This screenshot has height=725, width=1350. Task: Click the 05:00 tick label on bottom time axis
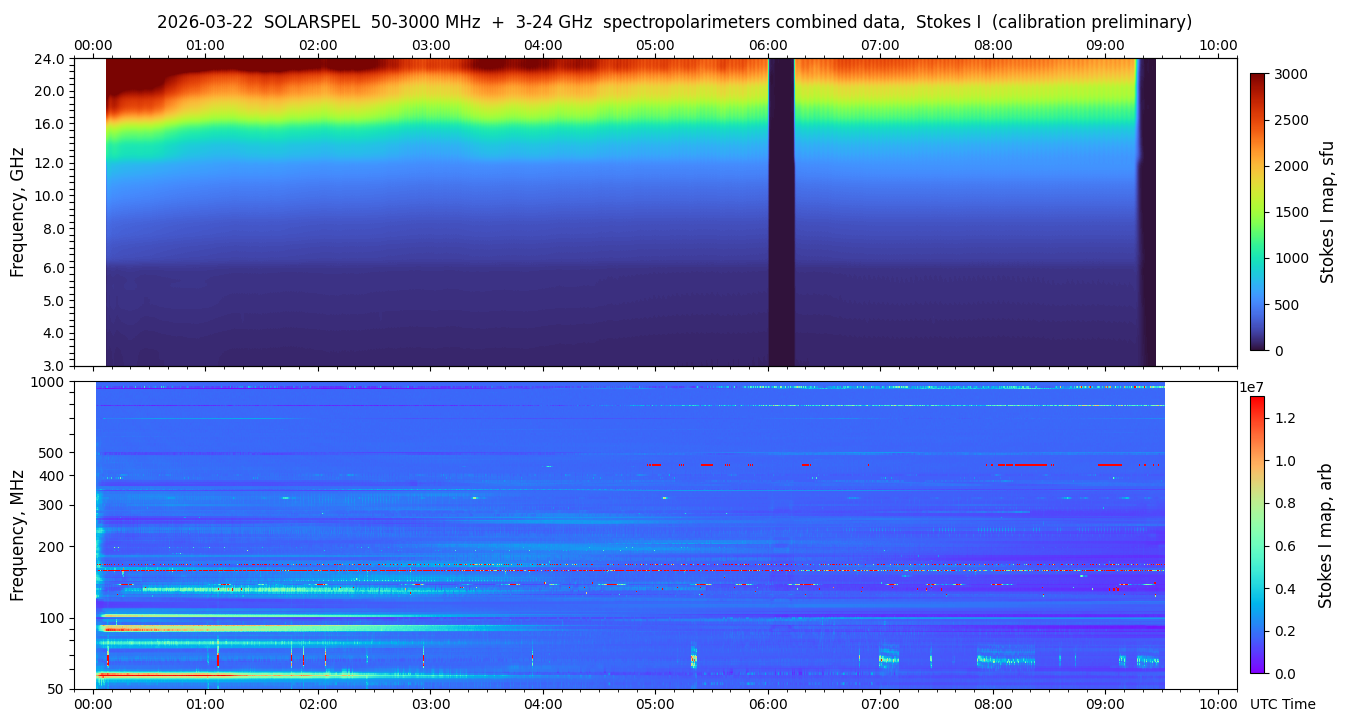(x=655, y=704)
